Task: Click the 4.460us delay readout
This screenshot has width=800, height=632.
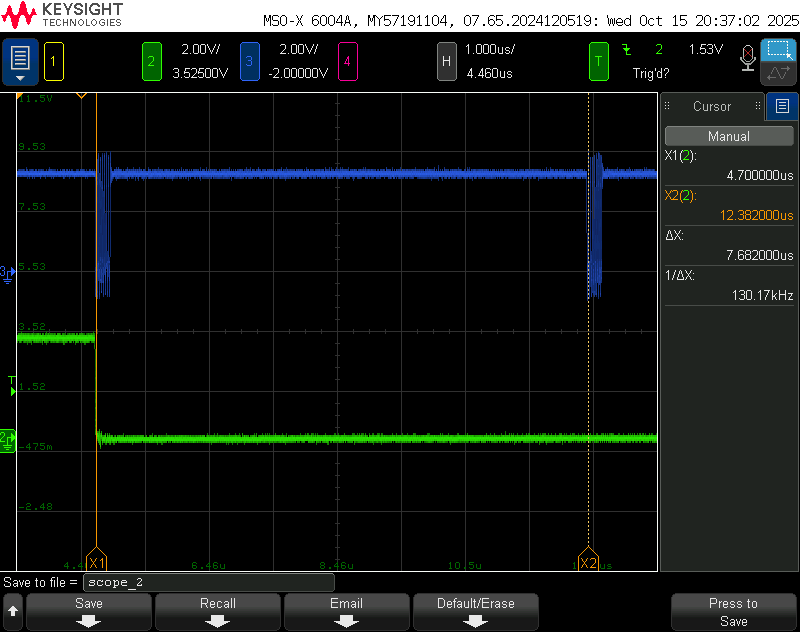Action: tap(489, 73)
